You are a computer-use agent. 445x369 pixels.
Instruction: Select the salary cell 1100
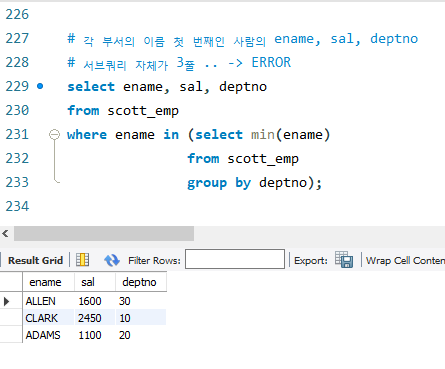(x=95, y=335)
